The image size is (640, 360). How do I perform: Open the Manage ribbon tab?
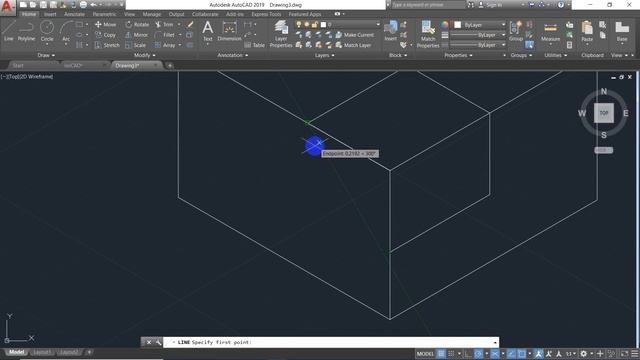tap(151, 14)
